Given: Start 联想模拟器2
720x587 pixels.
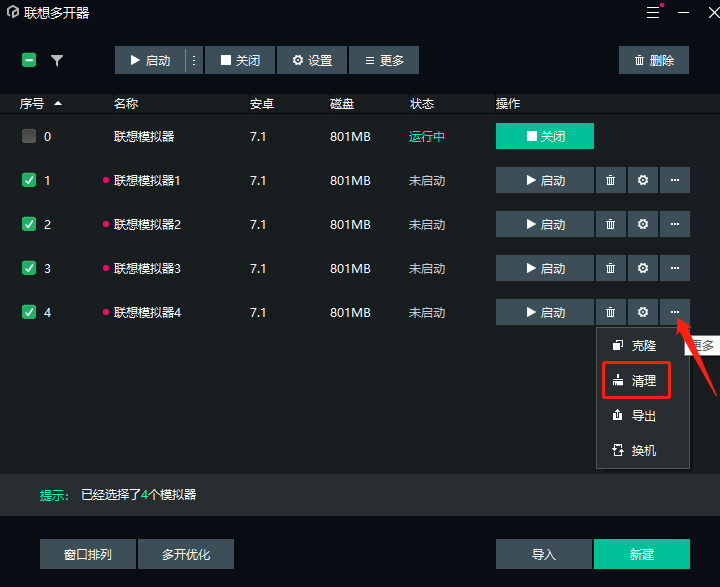Looking at the screenshot, I should [x=545, y=224].
